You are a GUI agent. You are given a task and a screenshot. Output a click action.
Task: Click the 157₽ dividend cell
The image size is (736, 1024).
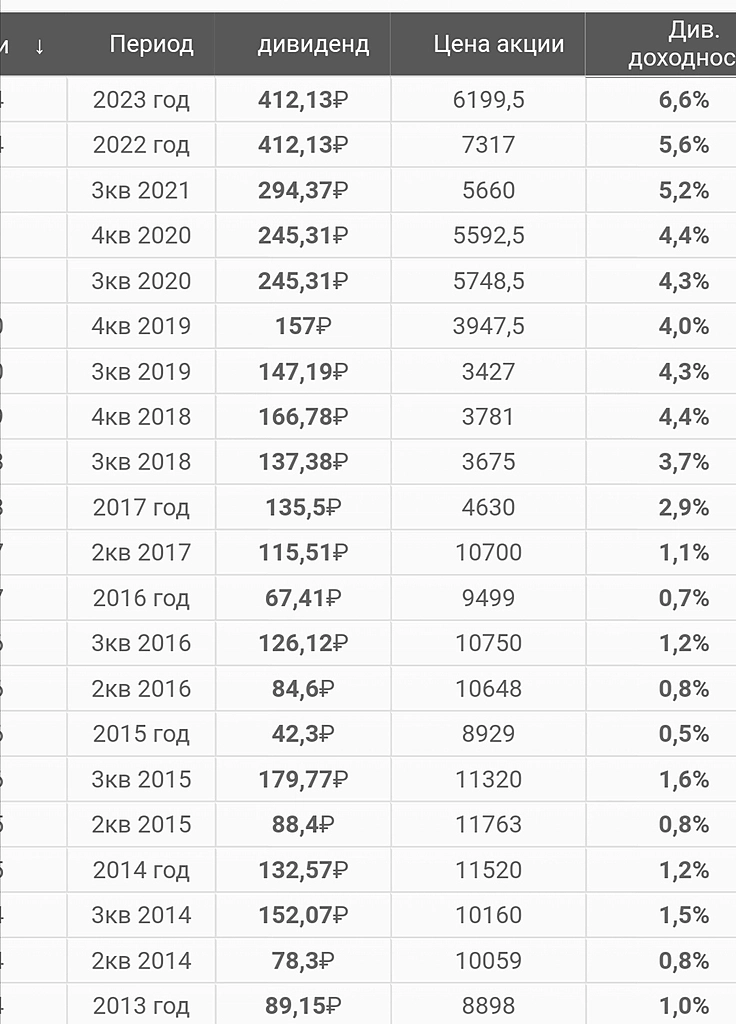303,326
